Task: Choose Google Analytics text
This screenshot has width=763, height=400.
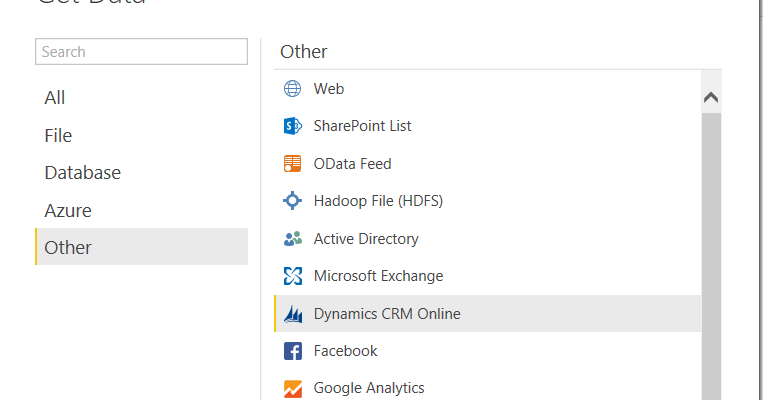Action: 369,388
